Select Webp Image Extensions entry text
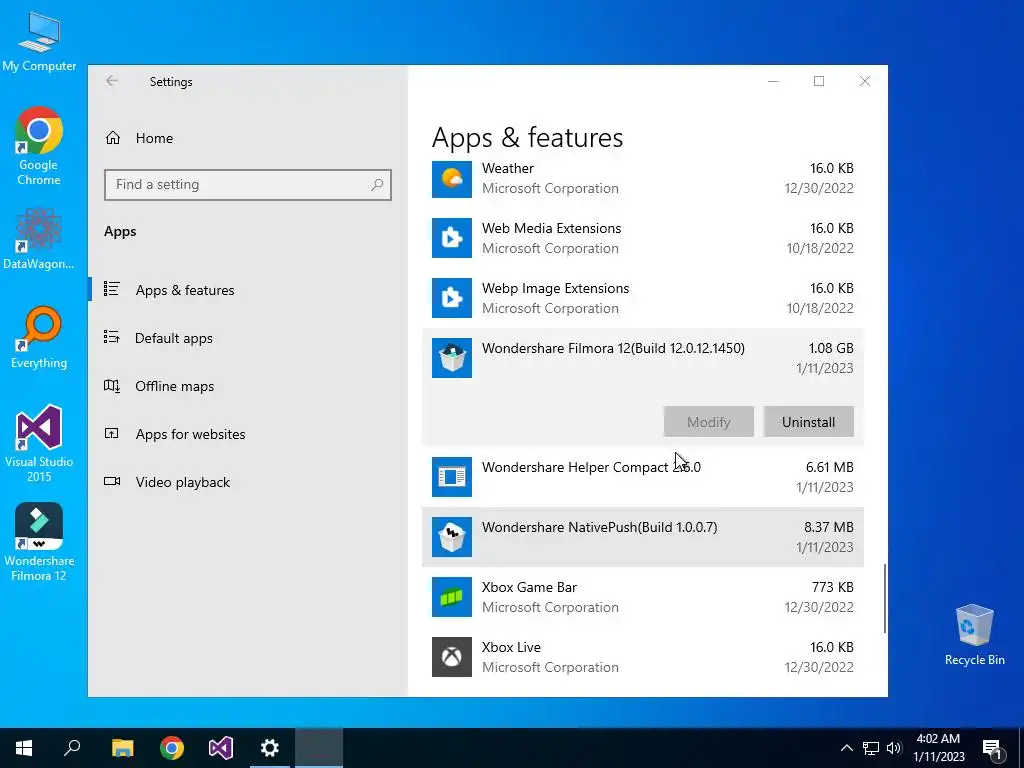 pyautogui.click(x=555, y=288)
